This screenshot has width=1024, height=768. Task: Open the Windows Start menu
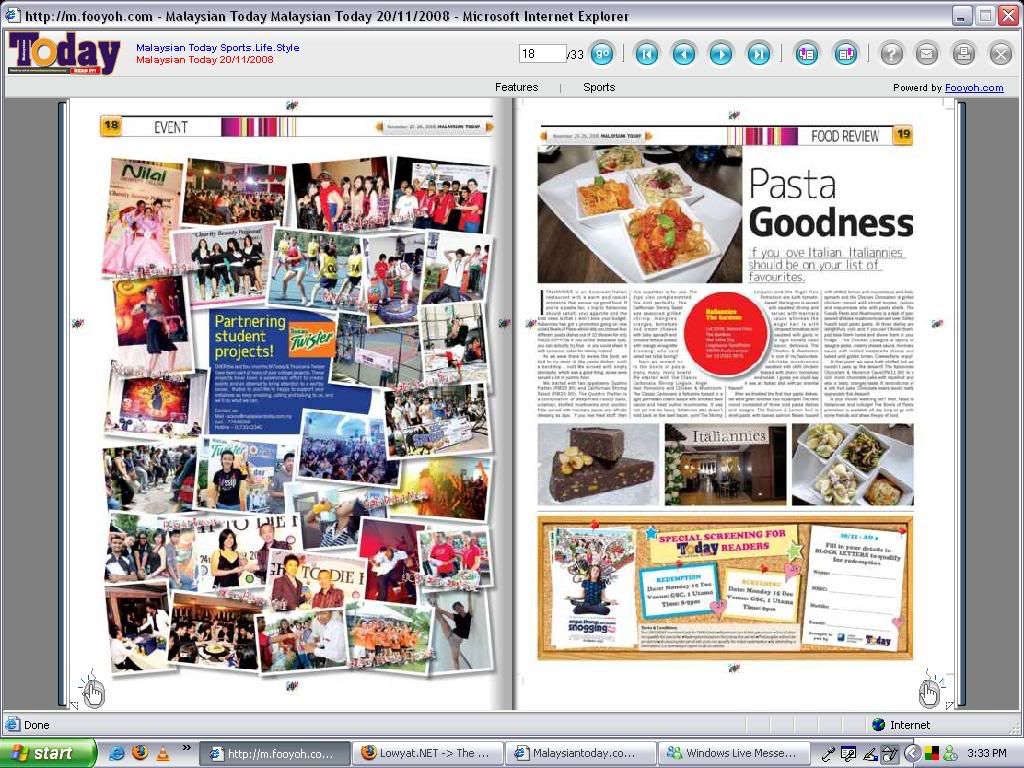[x=48, y=753]
